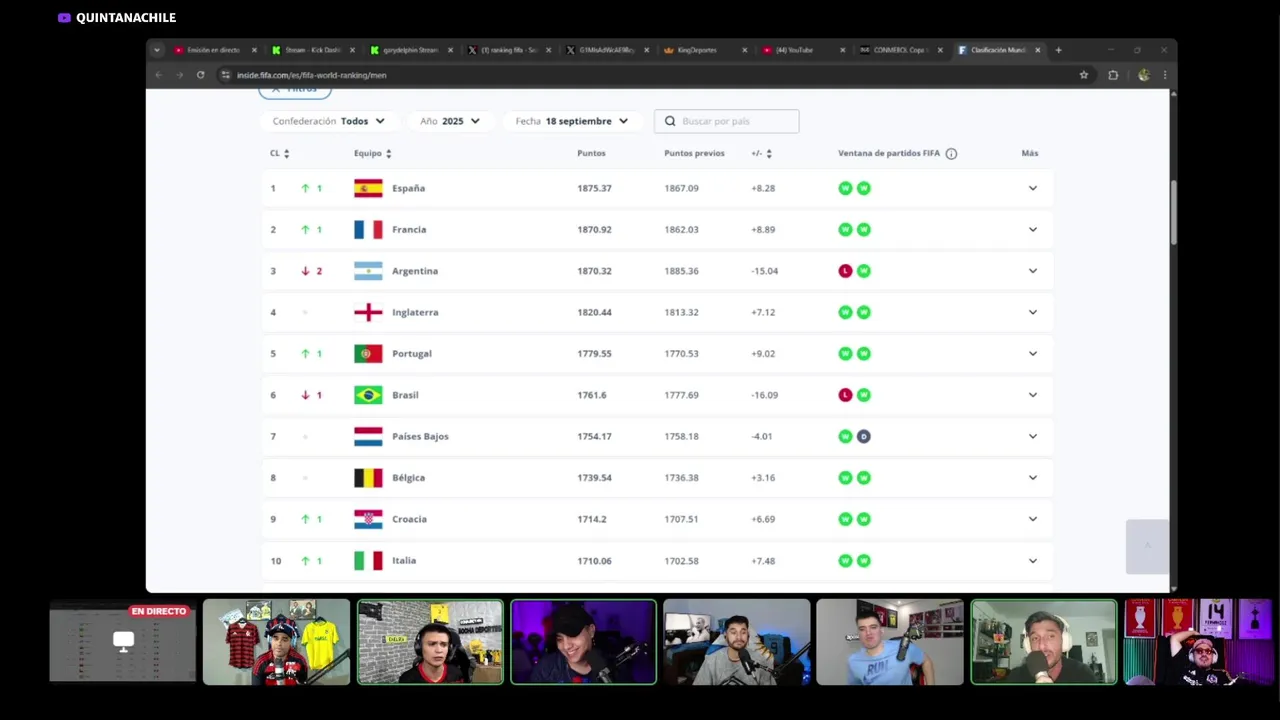The image size is (1280, 720).
Task: Click the back-to-top floating button
Action: [x=1147, y=546]
